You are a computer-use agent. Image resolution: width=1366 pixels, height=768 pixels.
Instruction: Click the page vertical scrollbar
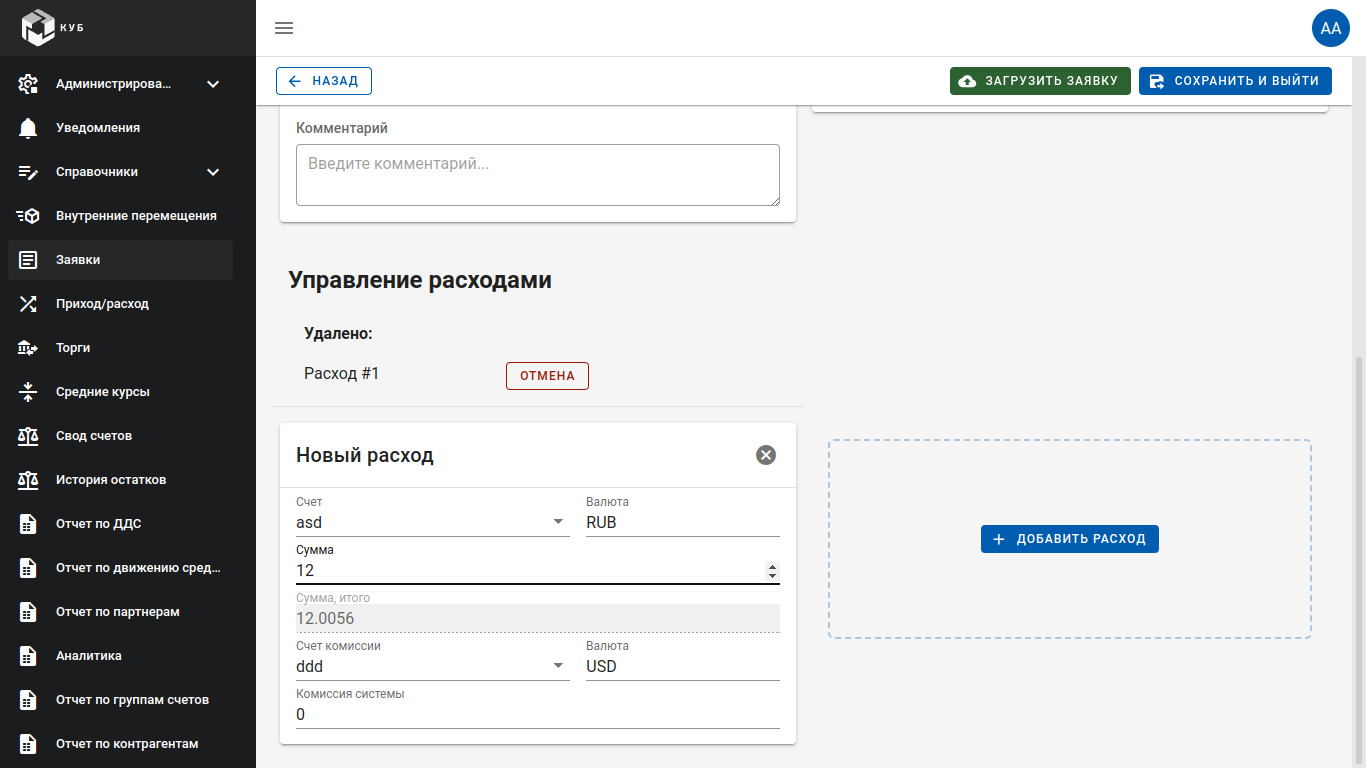[1359, 560]
